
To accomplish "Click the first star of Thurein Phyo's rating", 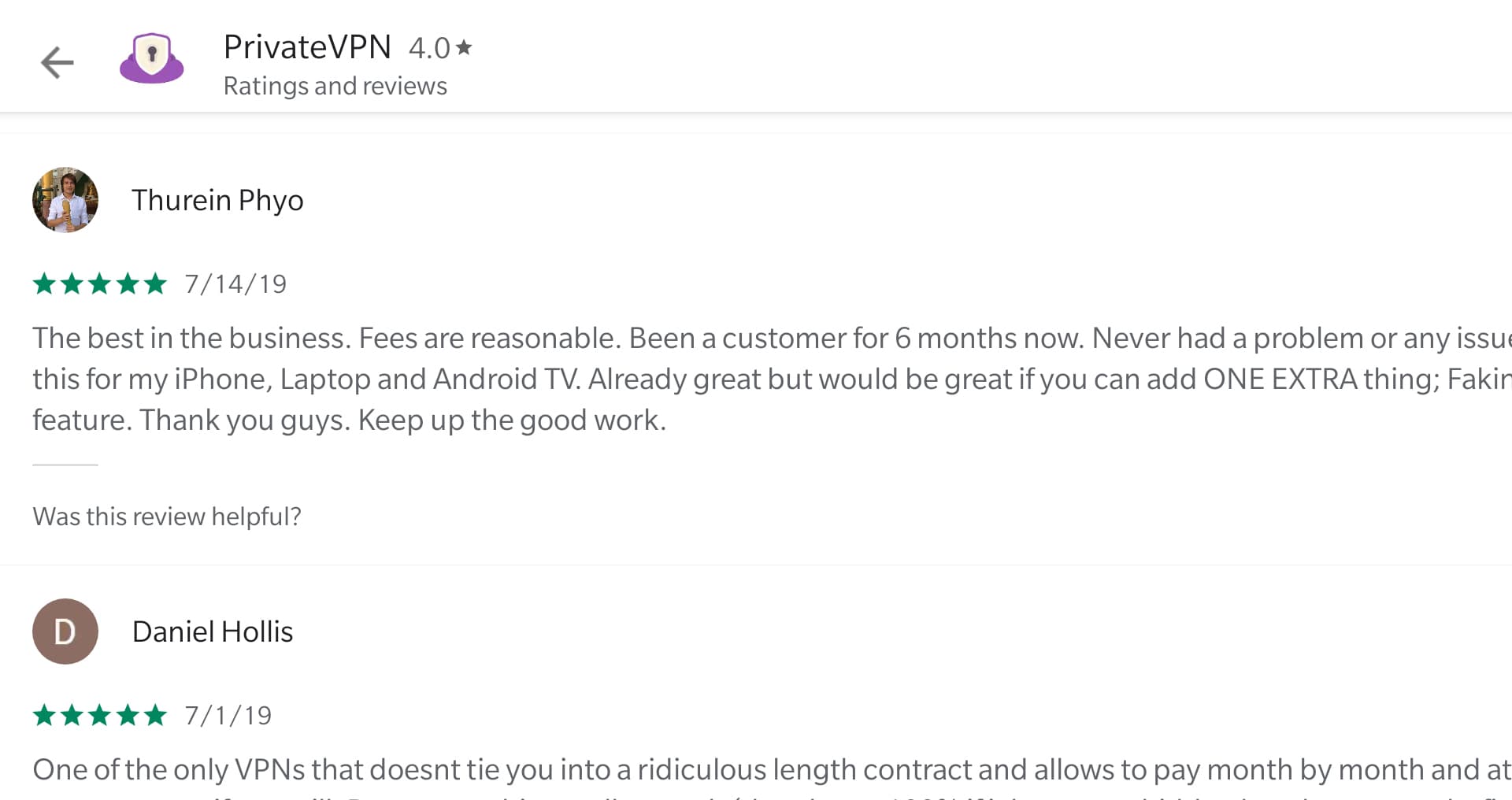I will pos(44,283).
